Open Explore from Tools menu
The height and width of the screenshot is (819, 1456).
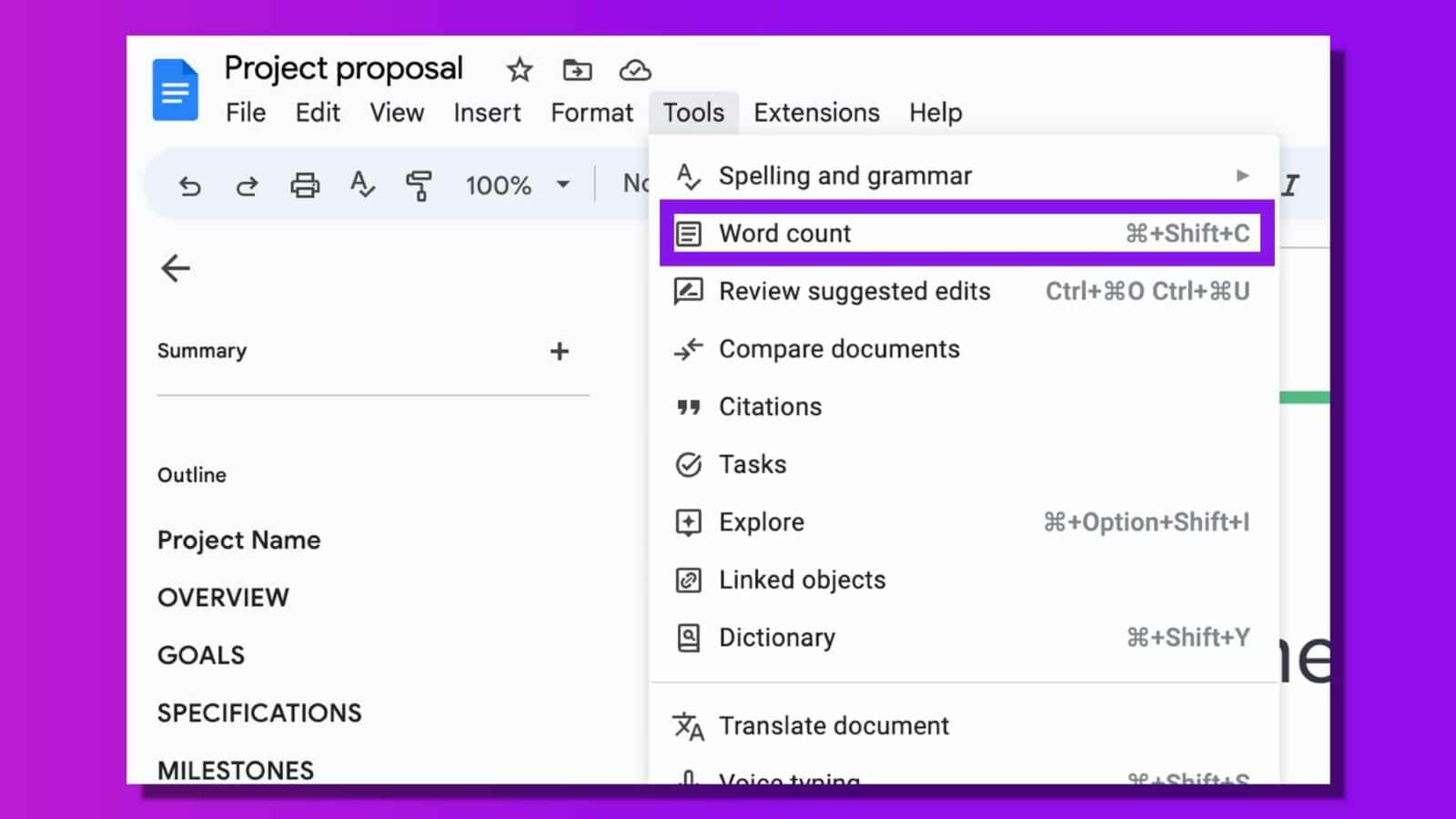[965, 522]
